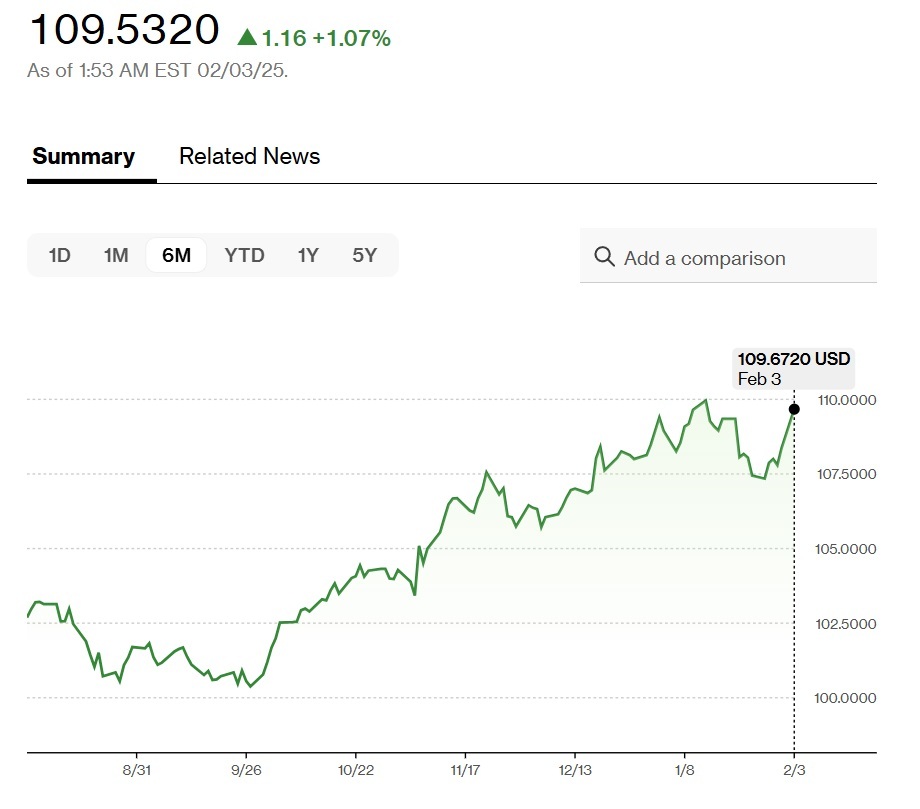This screenshot has height=809, width=920.
Task: Click the 8/31 date axis label
Action: click(136, 772)
